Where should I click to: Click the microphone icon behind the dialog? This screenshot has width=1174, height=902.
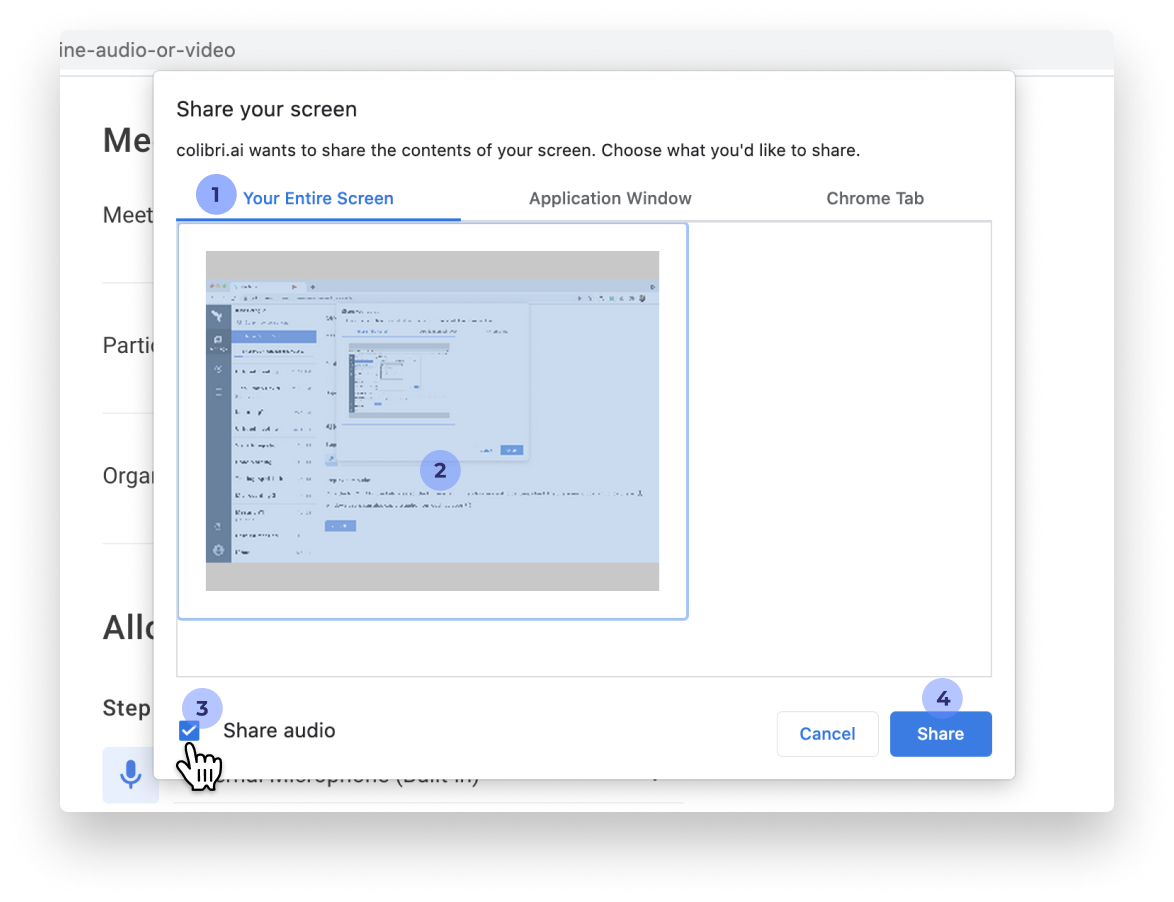(x=130, y=775)
